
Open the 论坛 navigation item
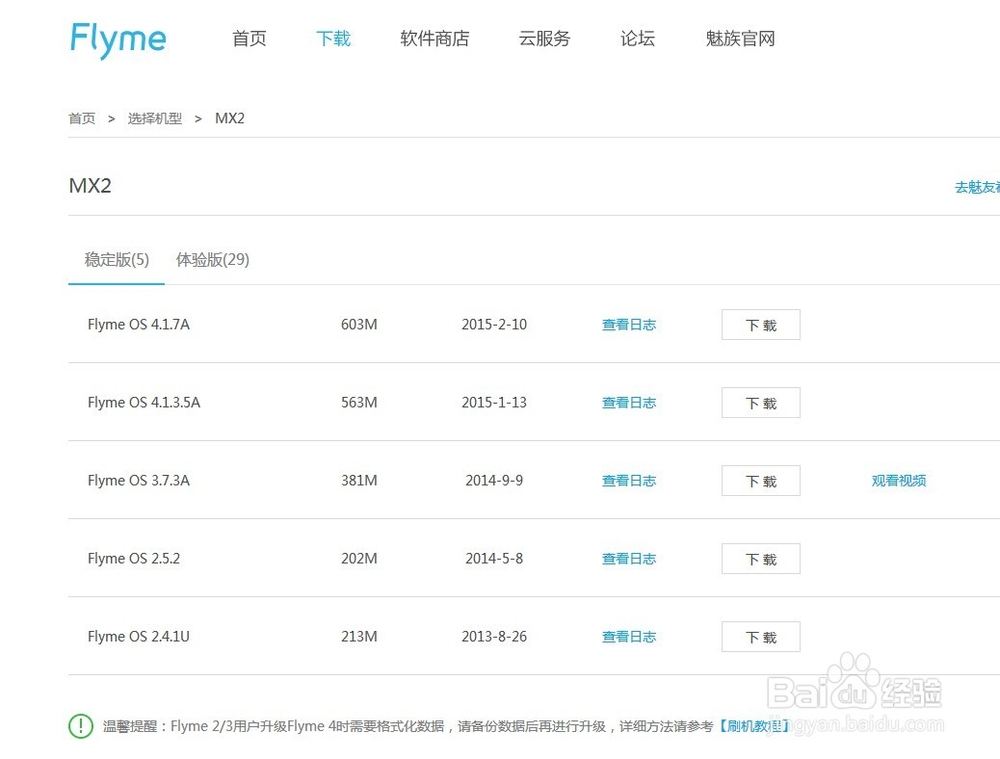[636, 38]
